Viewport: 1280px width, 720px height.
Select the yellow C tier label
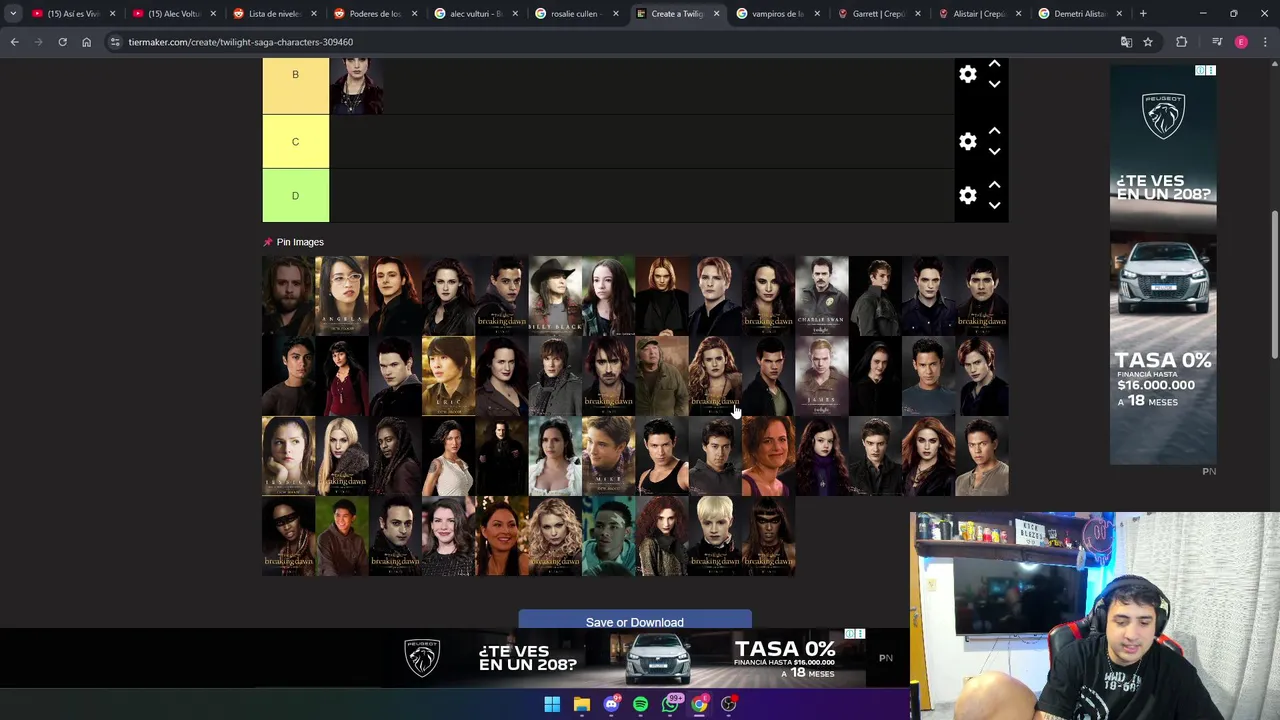point(295,141)
